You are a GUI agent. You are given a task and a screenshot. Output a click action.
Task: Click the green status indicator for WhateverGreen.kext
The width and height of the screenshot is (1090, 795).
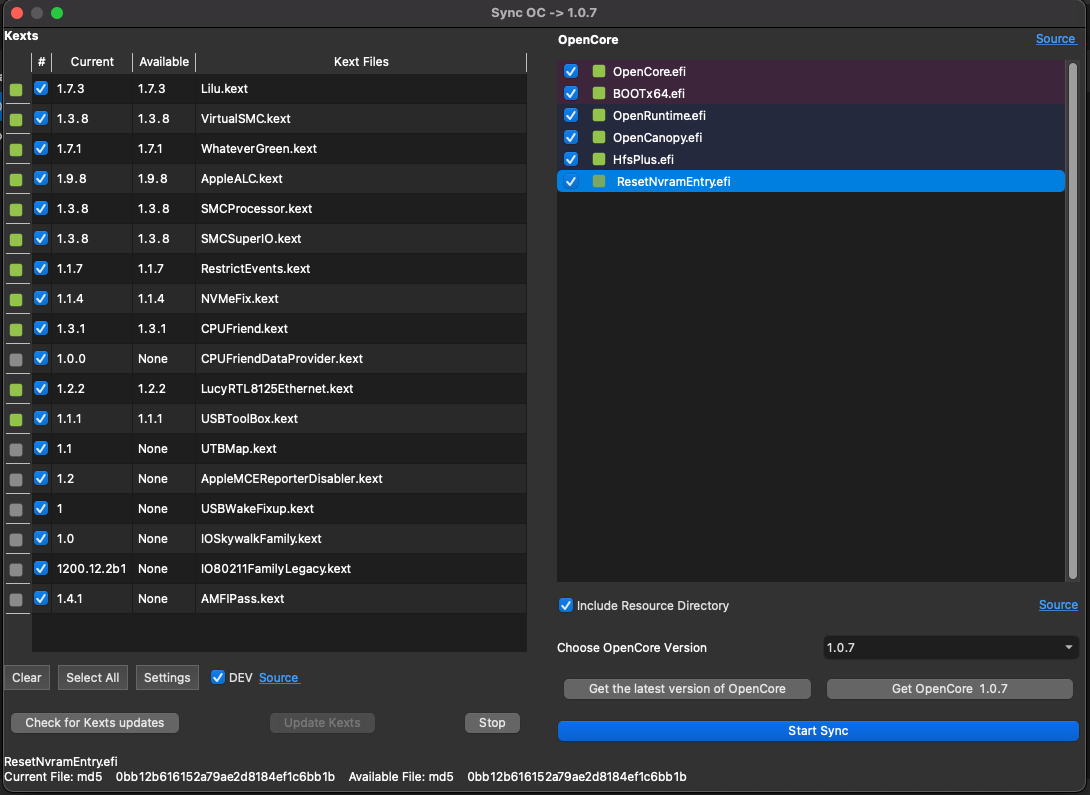pyautogui.click(x=16, y=149)
